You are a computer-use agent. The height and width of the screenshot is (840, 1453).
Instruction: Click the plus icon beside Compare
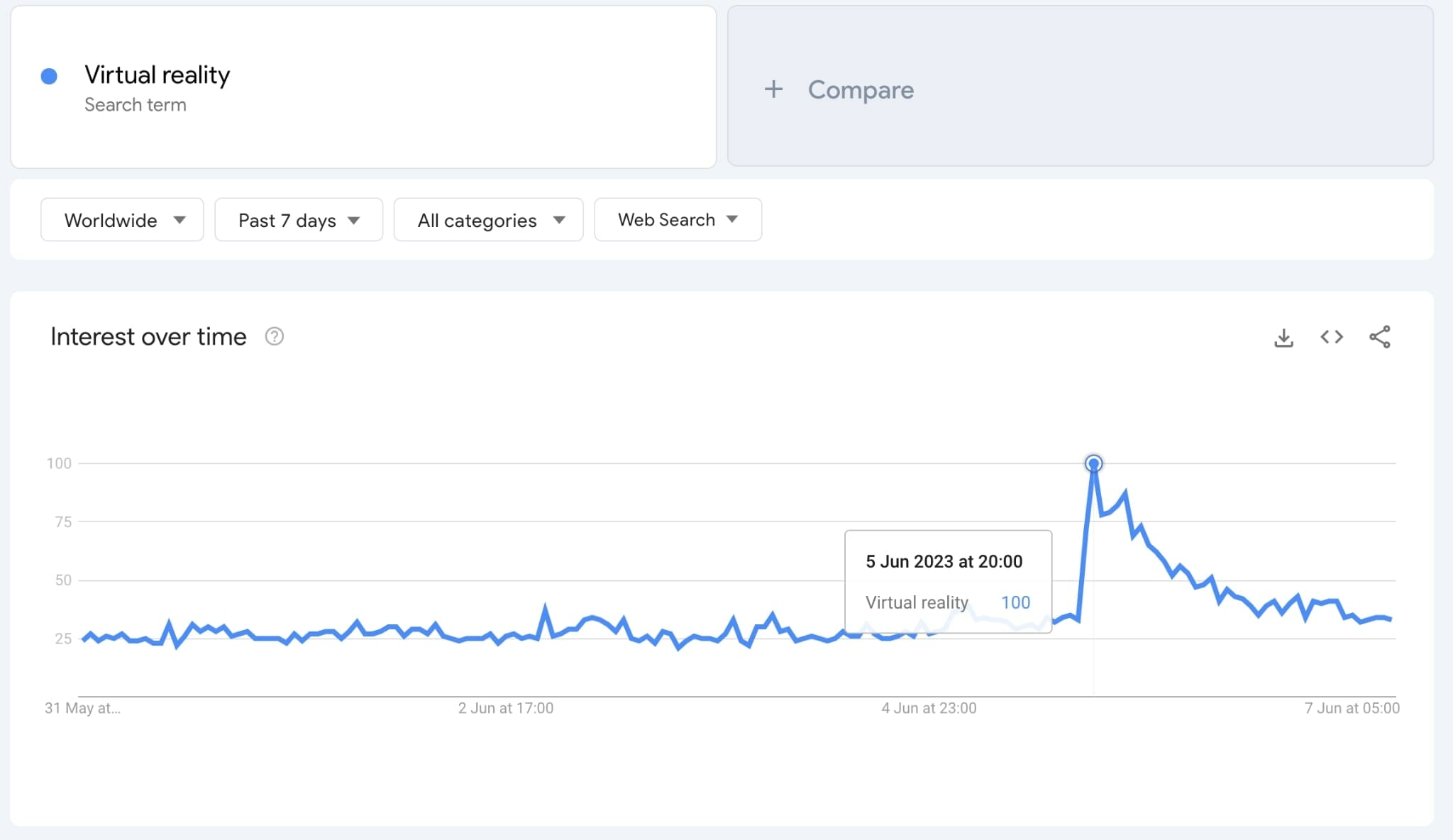pyautogui.click(x=773, y=89)
